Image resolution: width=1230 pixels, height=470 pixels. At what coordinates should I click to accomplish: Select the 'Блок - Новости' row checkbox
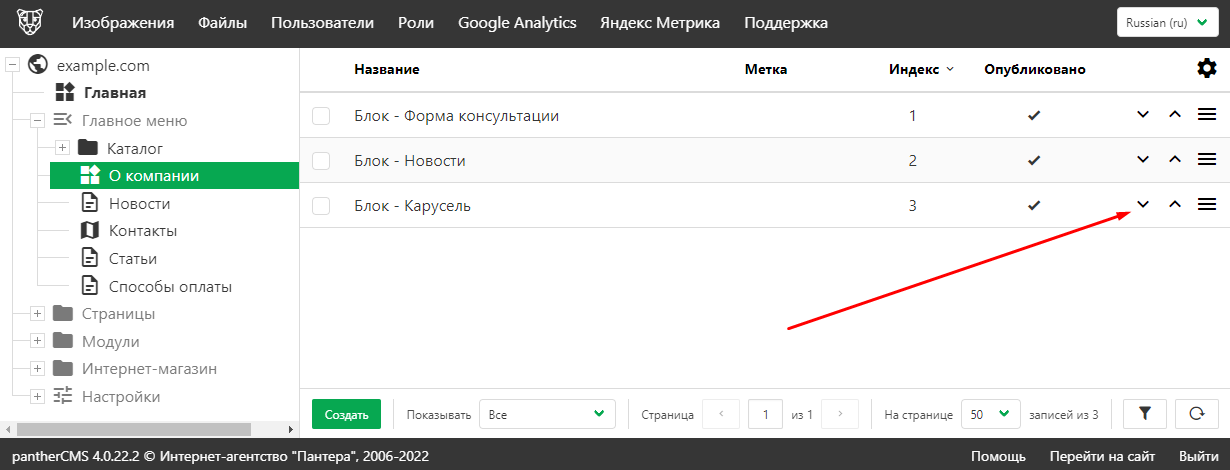[x=321, y=161]
